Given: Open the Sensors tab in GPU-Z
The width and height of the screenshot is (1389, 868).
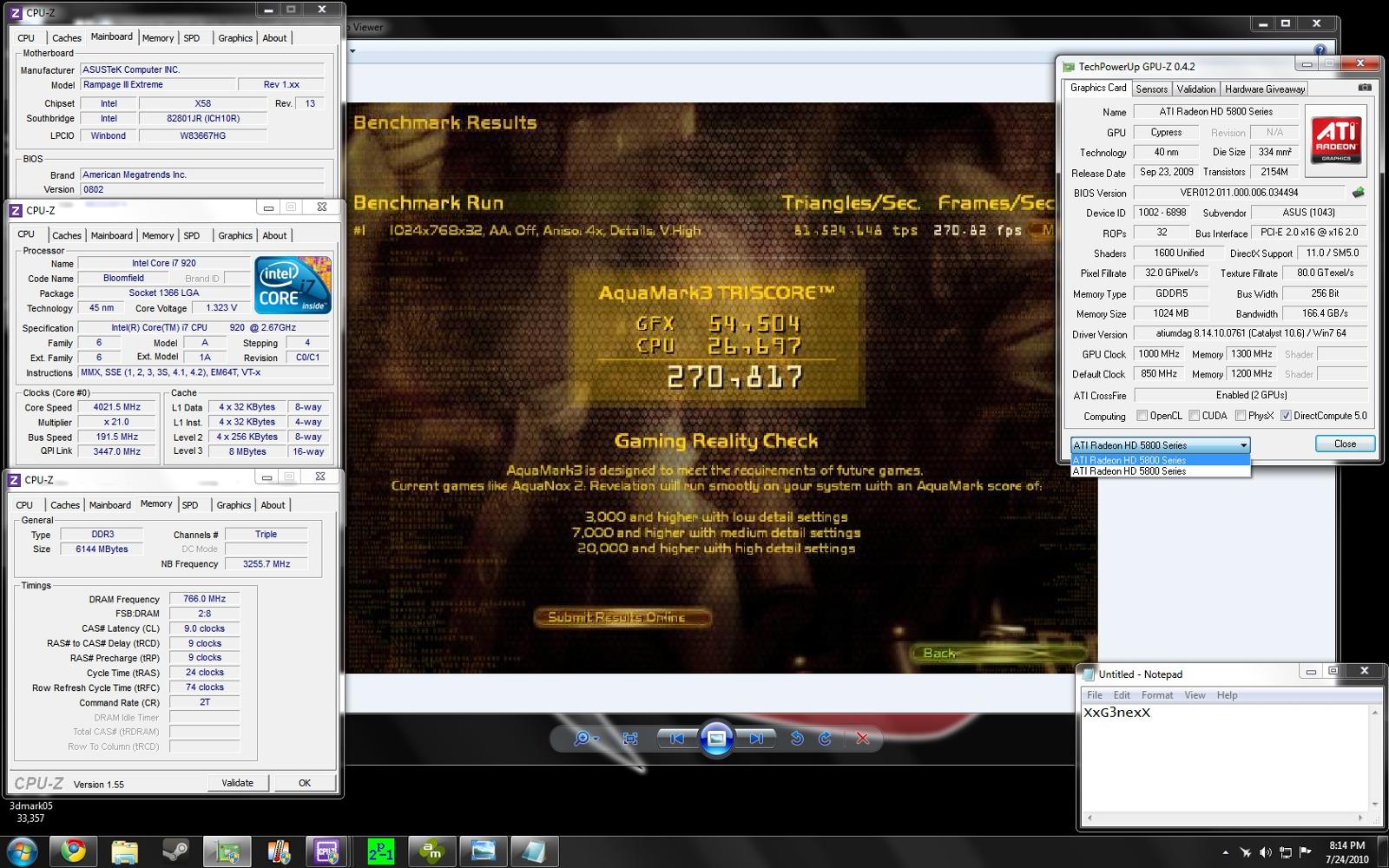Looking at the screenshot, I should 1151,89.
